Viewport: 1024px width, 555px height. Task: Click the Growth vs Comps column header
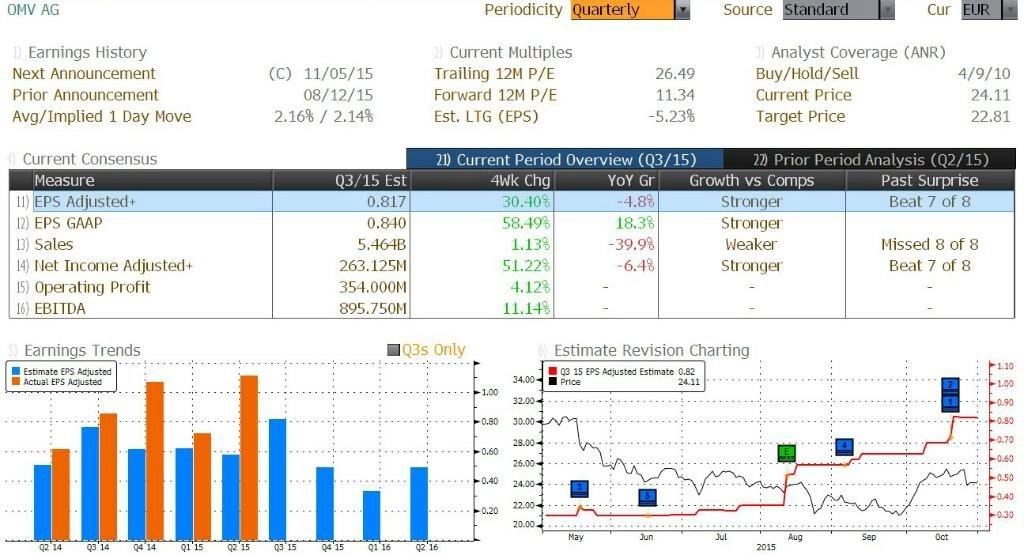point(752,180)
